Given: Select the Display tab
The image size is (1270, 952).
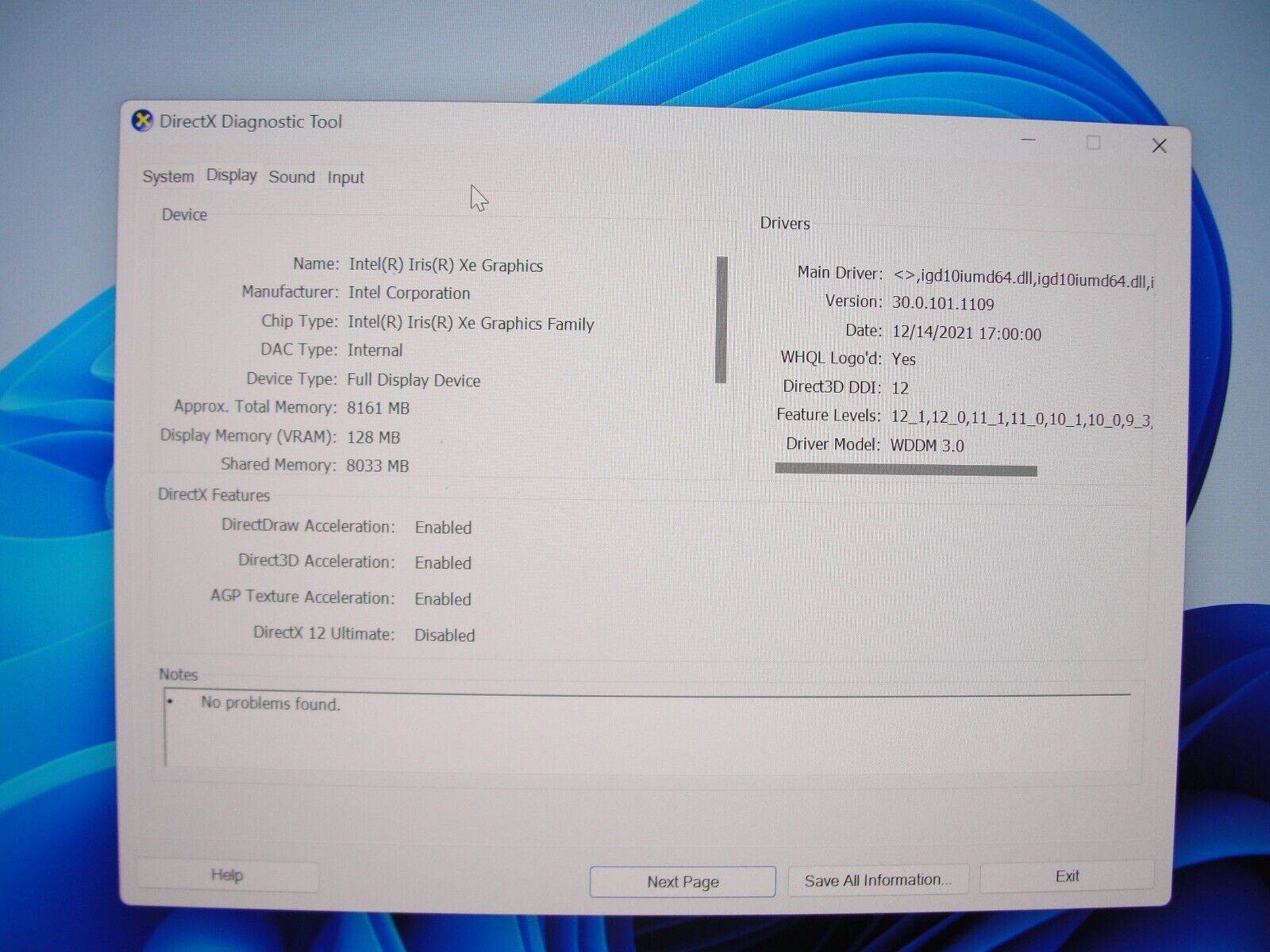Looking at the screenshot, I should point(232,175).
